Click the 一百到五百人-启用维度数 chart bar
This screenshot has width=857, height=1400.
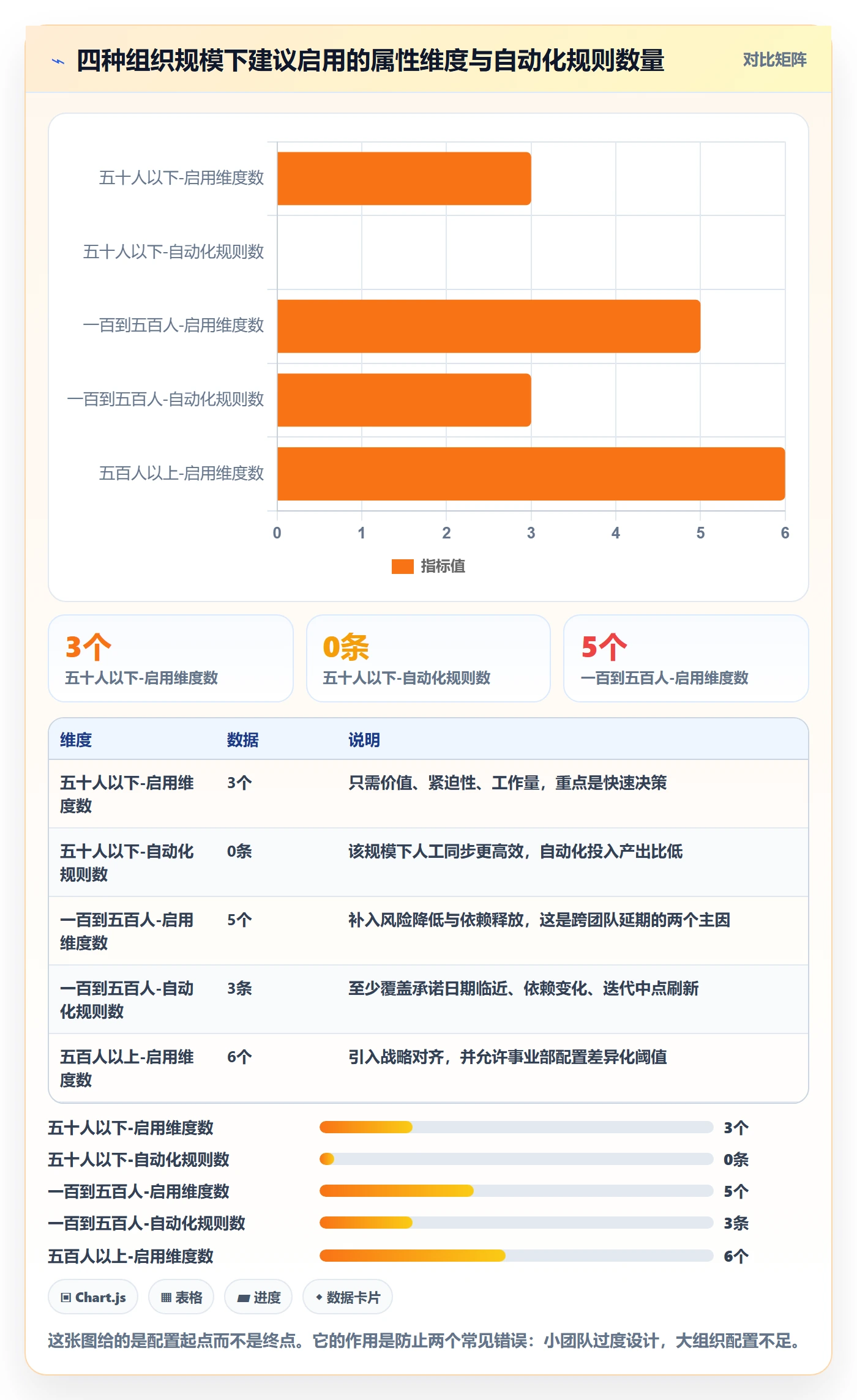click(488, 326)
